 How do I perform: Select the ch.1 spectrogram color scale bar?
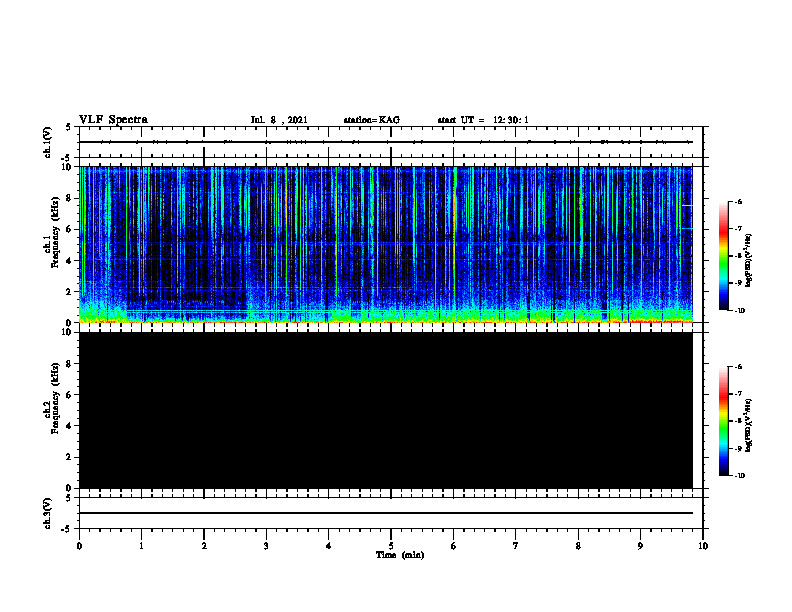723,256
